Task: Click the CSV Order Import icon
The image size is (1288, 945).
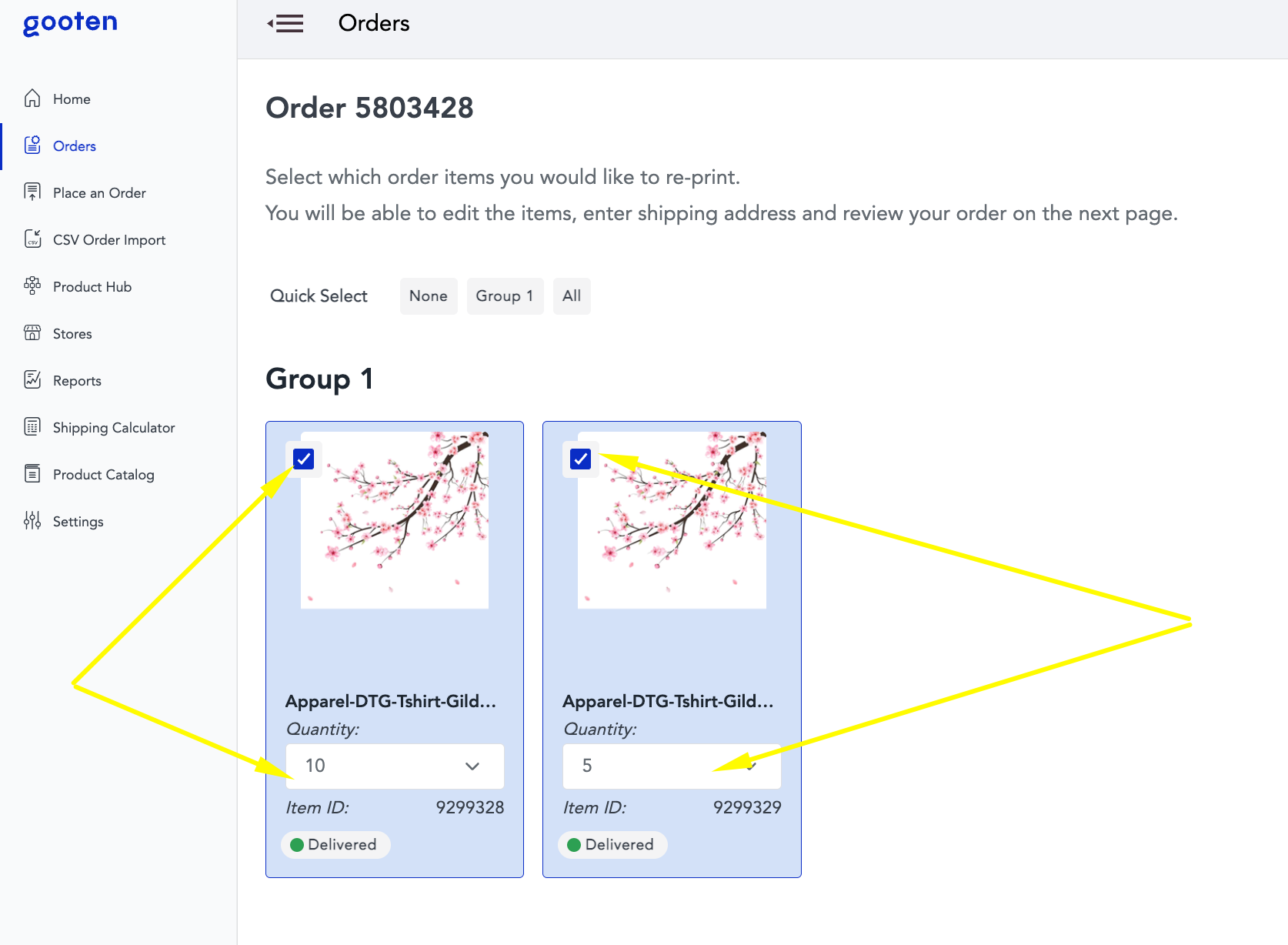Action: 32,239
